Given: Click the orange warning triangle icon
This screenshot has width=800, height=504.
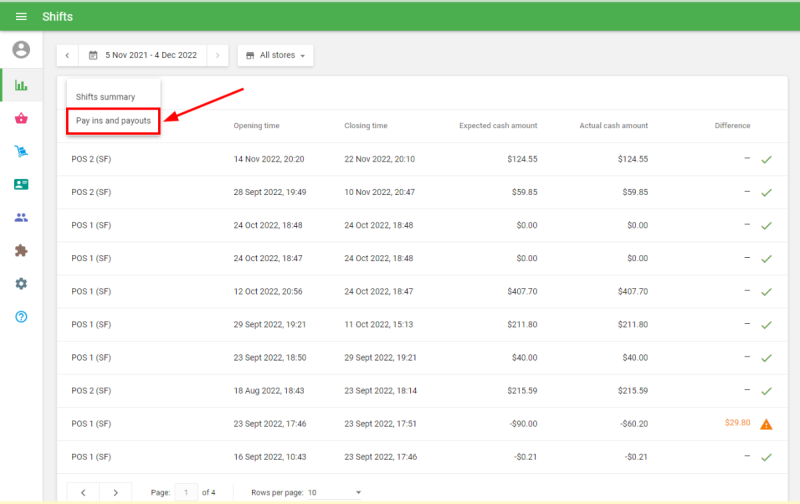Looking at the screenshot, I should (766, 424).
